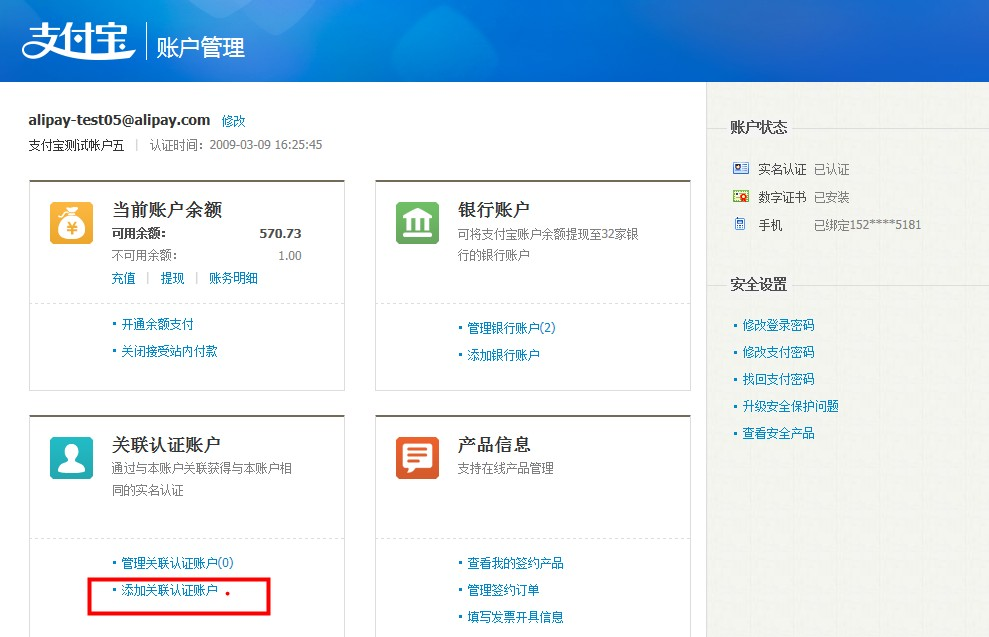Click the bound phone 已绑定152****5181 text

click(867, 225)
